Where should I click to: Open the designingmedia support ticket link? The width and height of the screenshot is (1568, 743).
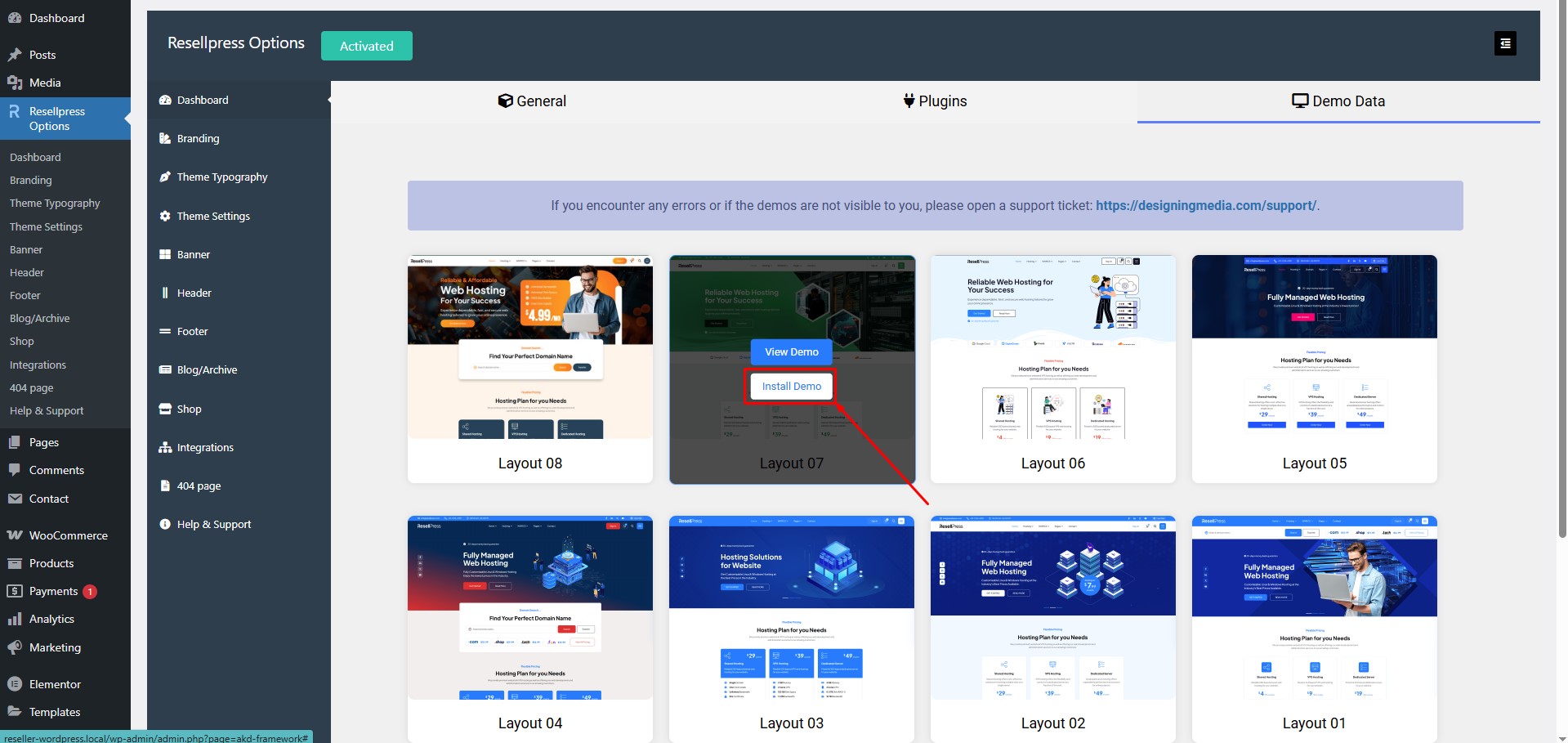coord(1206,205)
